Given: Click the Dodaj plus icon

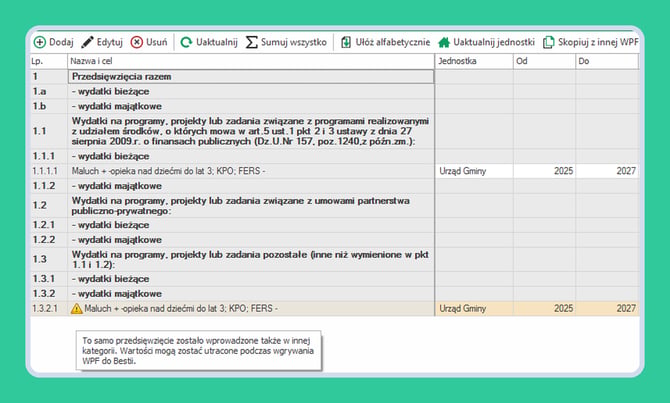Looking at the screenshot, I should 40,42.
